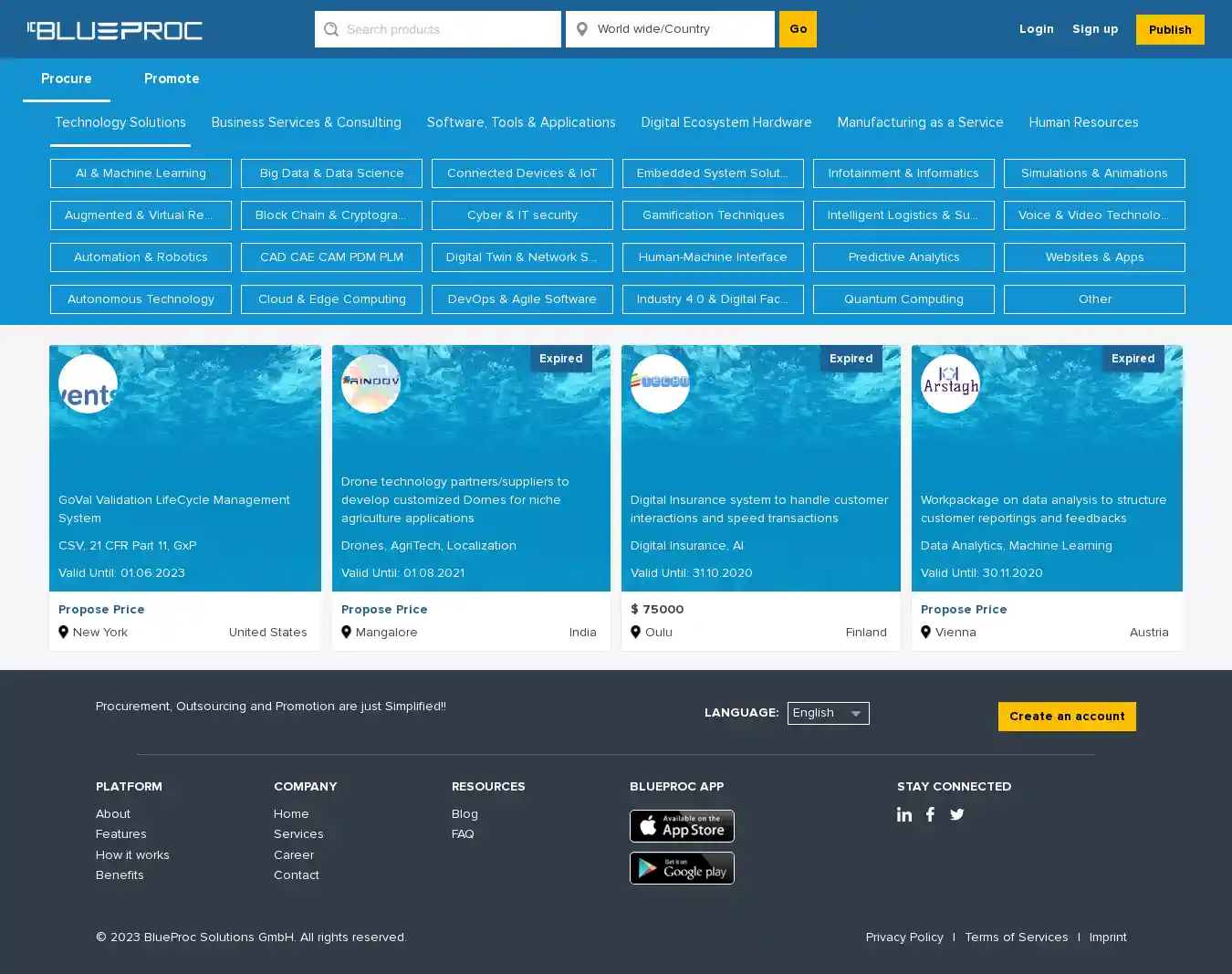Click the LinkedIn icon in footer

click(x=903, y=814)
